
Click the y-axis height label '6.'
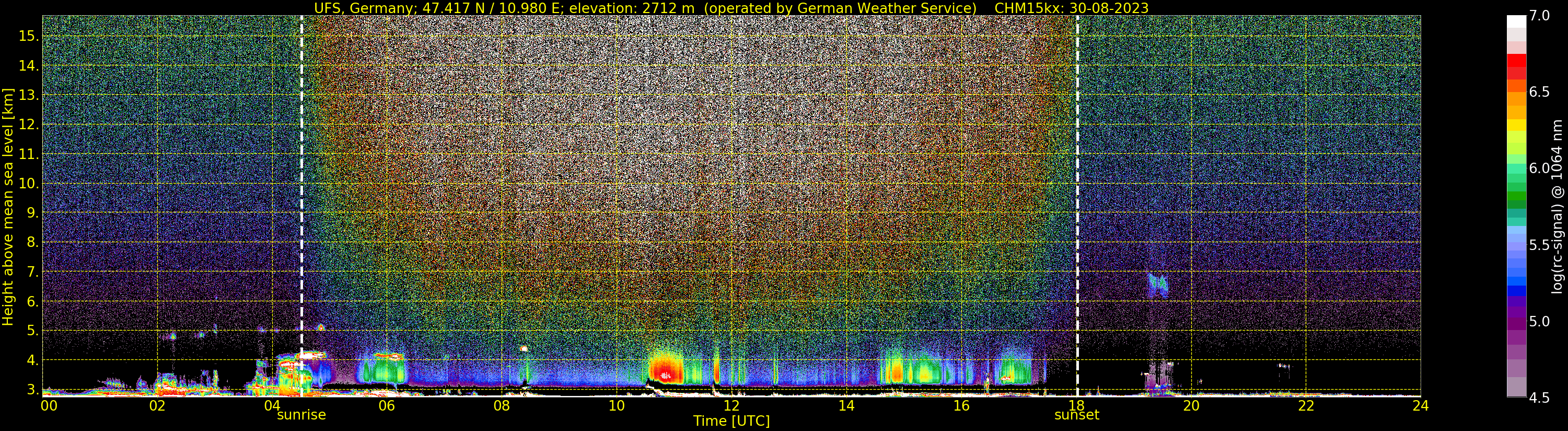coord(32,301)
